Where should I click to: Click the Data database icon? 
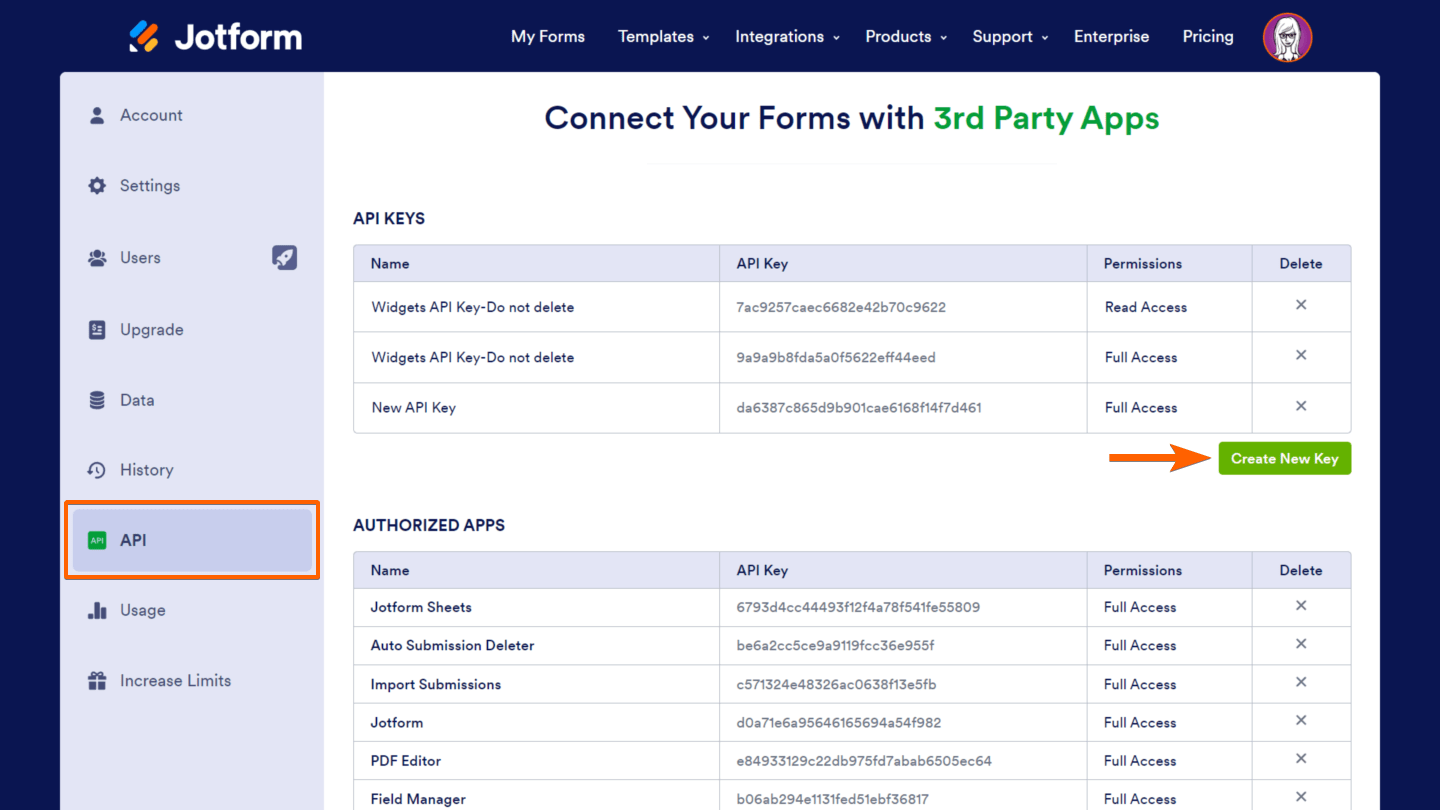click(x=97, y=400)
